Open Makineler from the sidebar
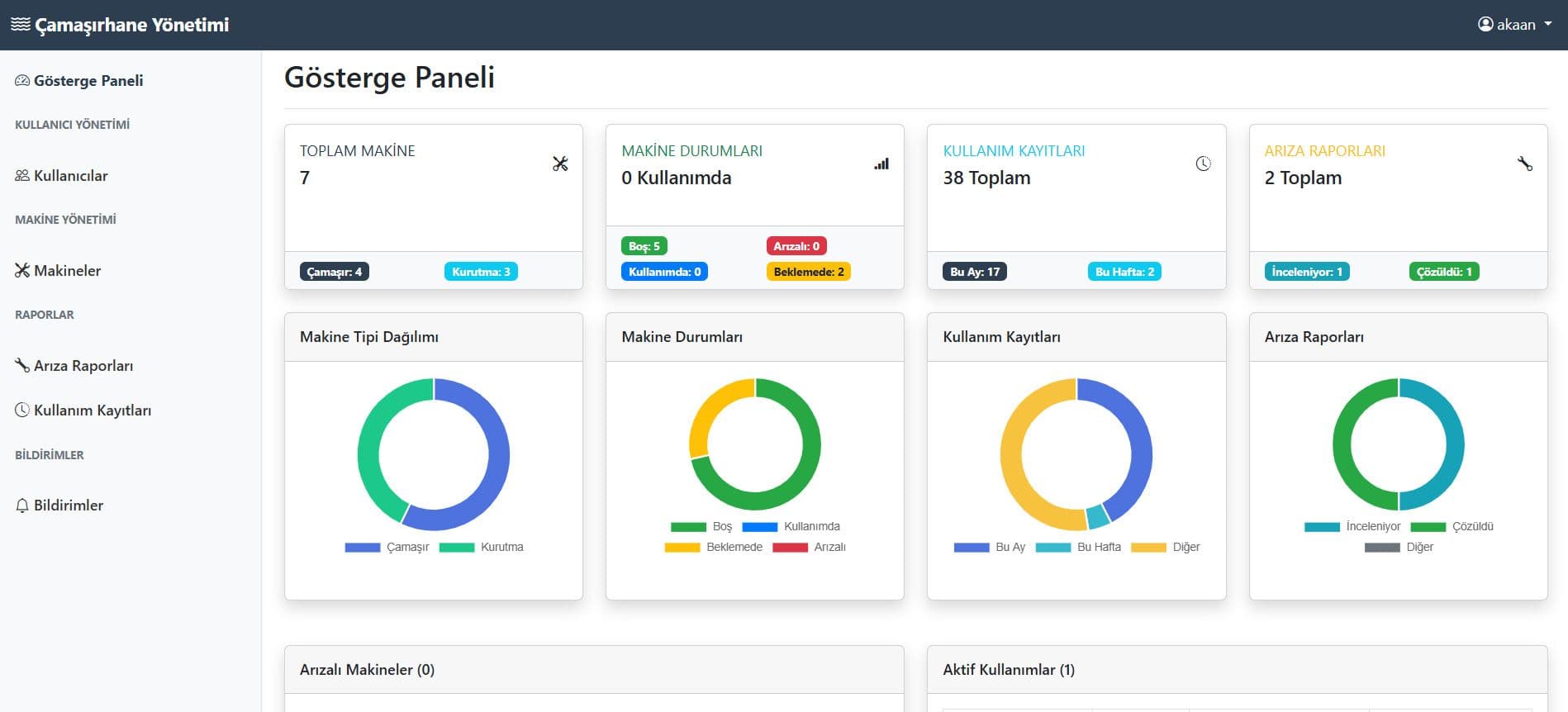 [x=67, y=271]
